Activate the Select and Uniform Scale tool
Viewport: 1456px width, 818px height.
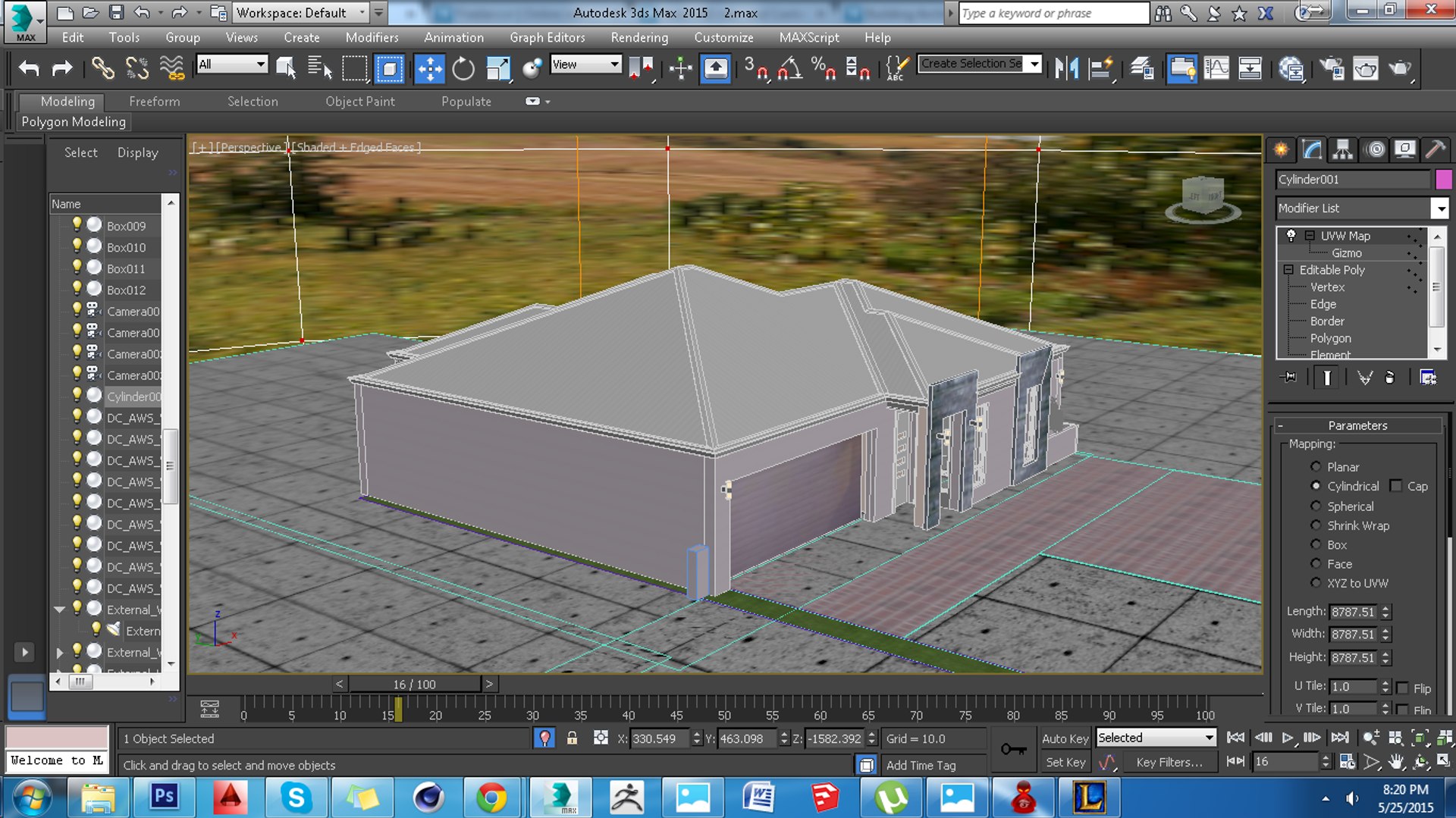498,69
